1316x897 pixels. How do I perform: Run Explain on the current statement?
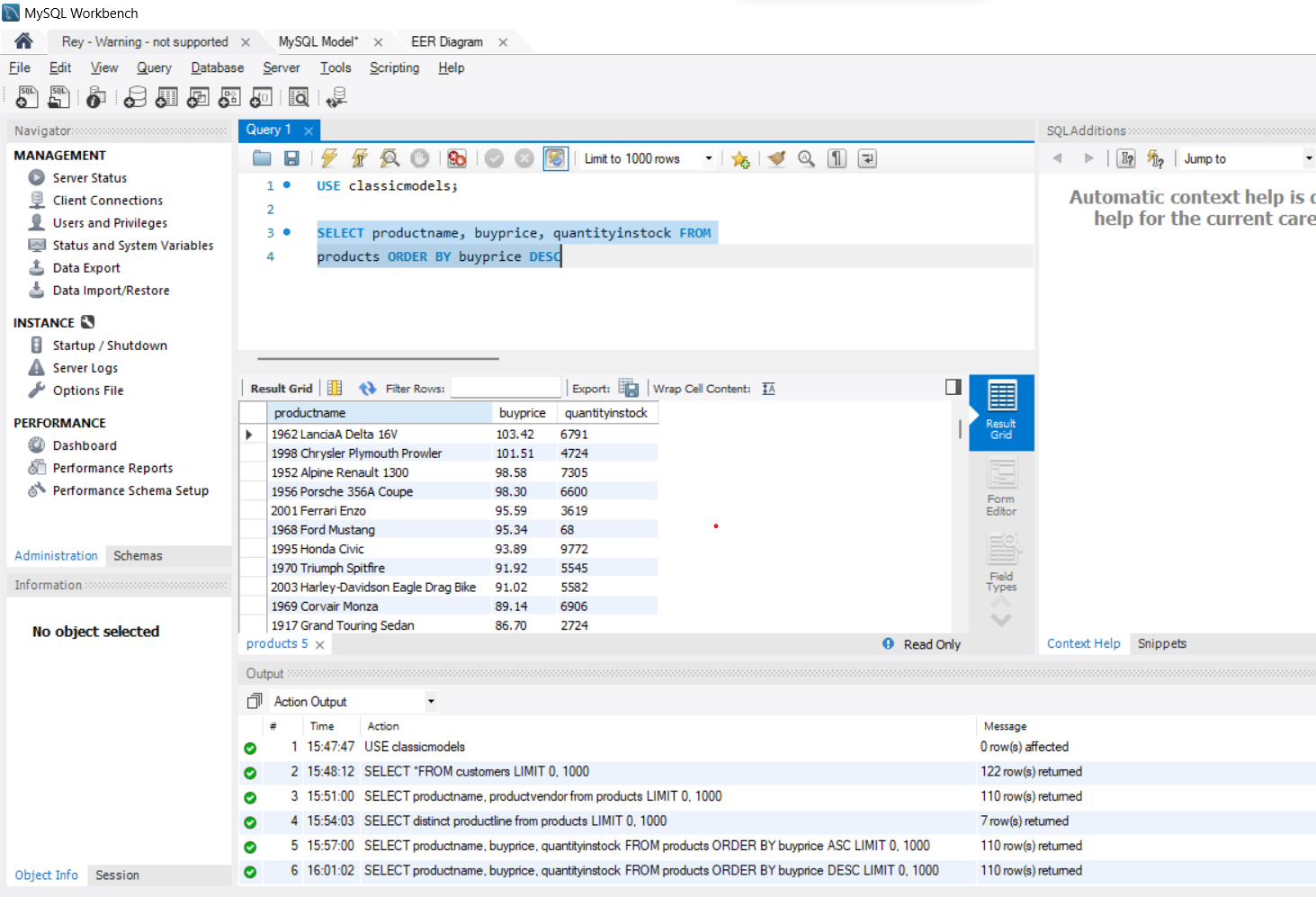[x=389, y=158]
